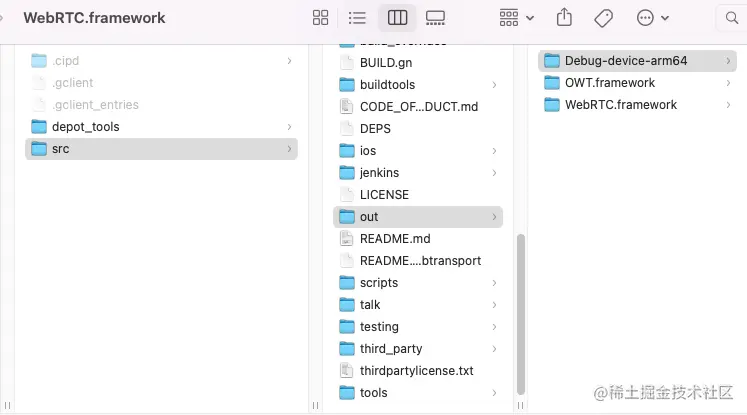Expand chevron next to WebRTC.framework row

728,105
